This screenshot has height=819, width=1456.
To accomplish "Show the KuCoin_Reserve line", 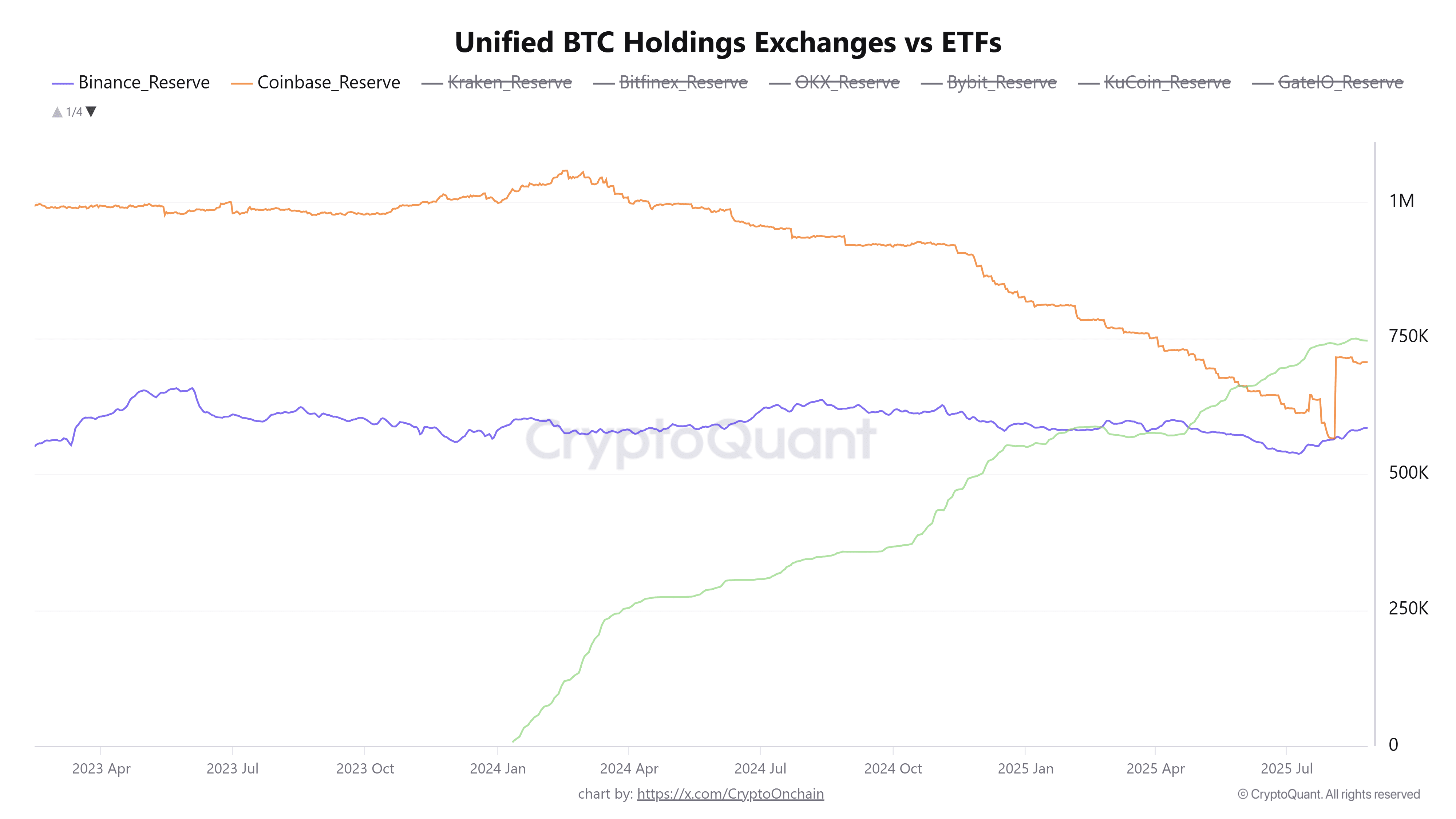I will [1167, 83].
